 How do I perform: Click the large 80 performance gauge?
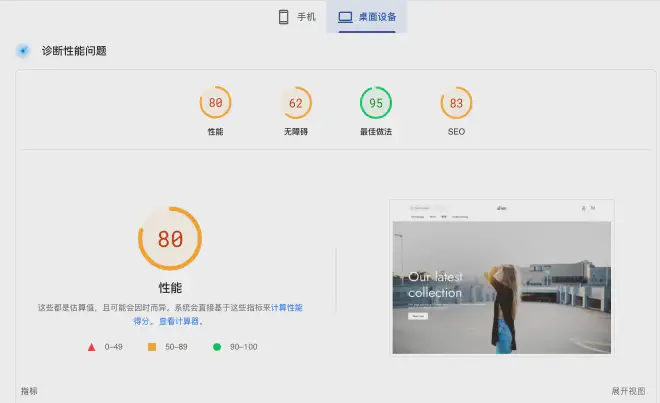(170, 238)
